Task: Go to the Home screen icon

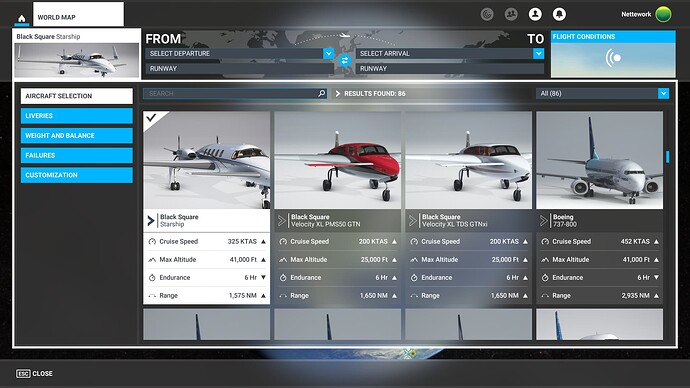Action: [x=22, y=18]
